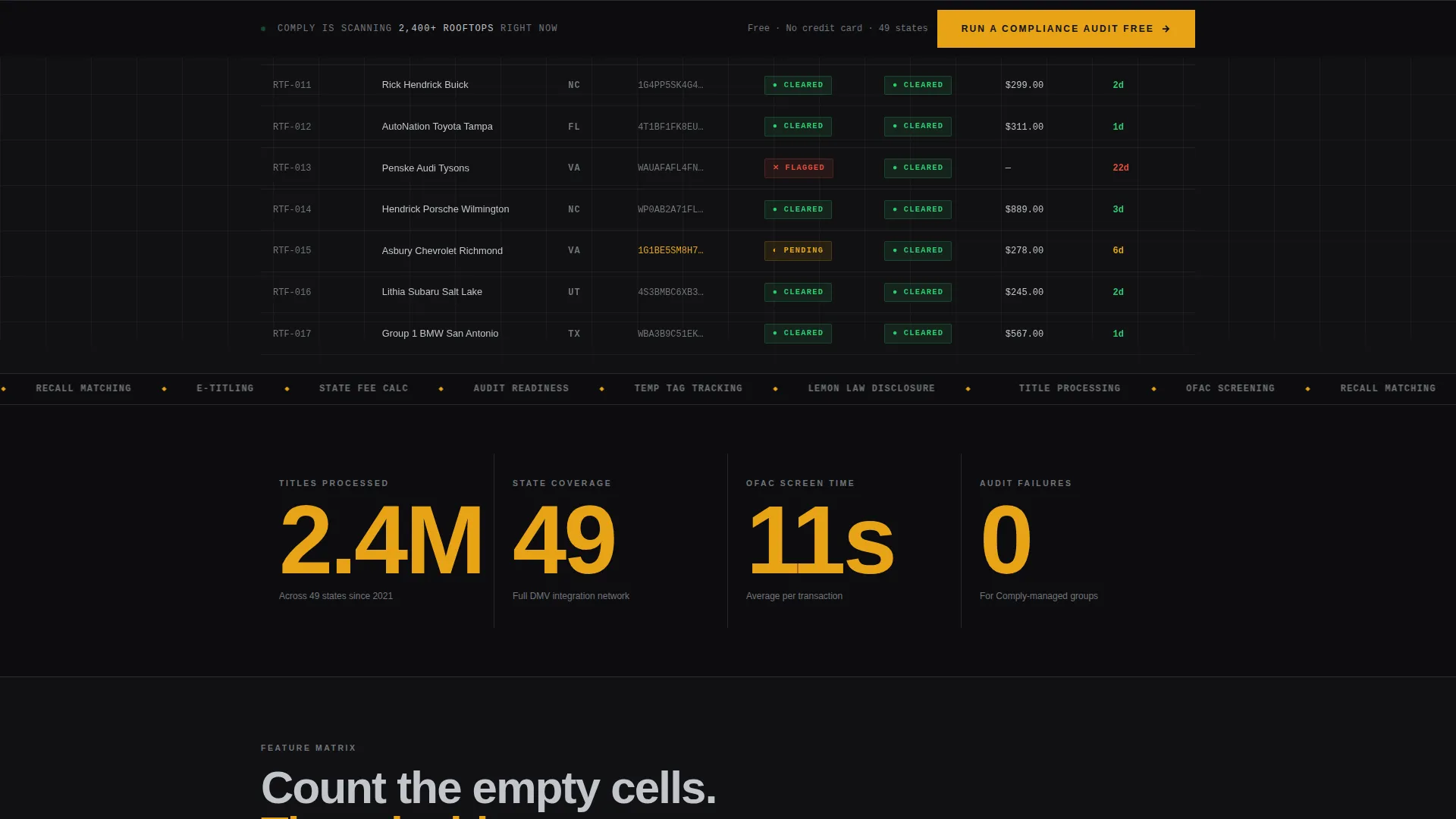
Task: Click the first Cleared badge for AutoNation Toyota Tampa
Action: point(798,127)
